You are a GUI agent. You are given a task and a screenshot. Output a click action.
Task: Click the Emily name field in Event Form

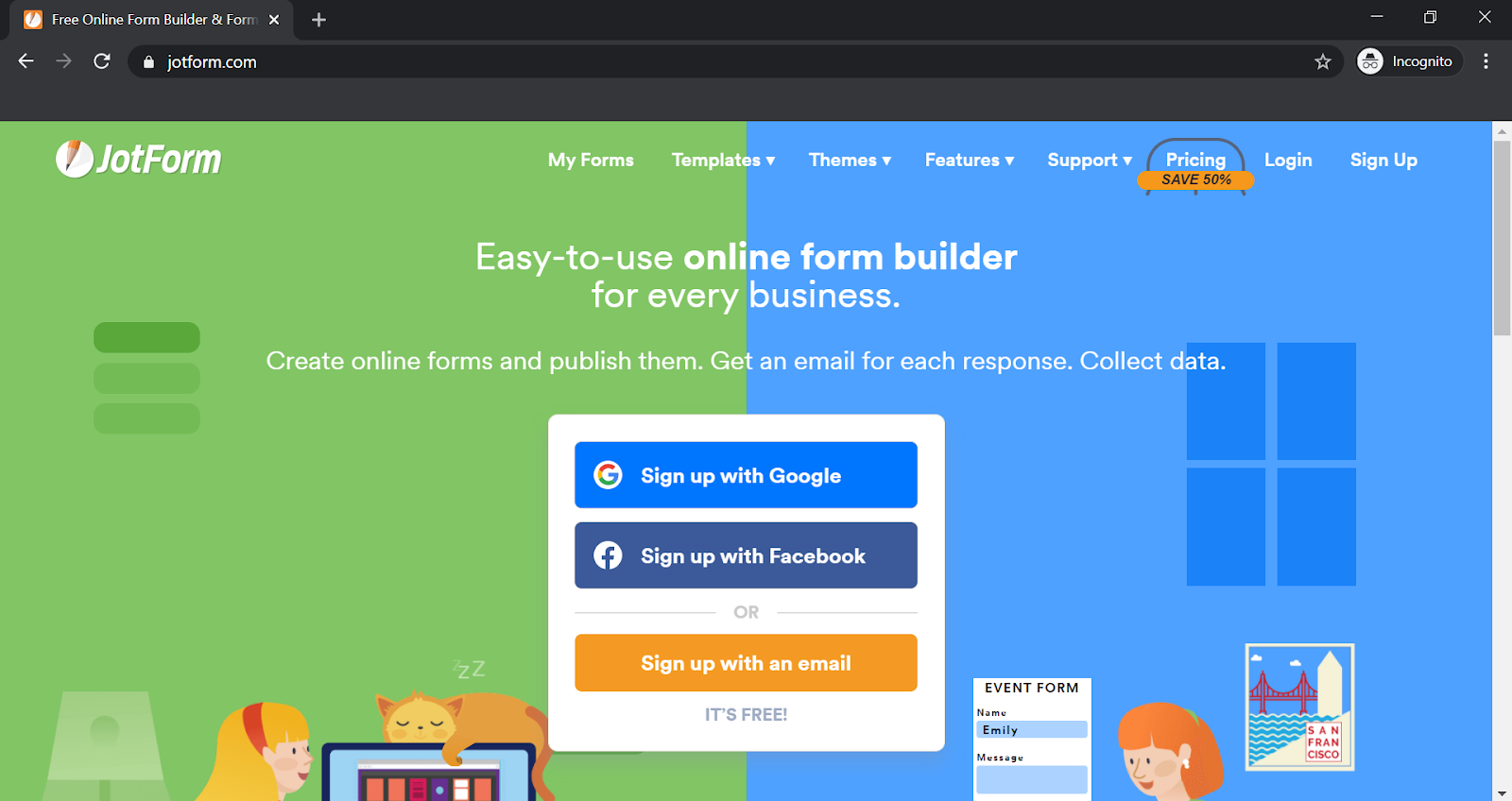[1032, 729]
